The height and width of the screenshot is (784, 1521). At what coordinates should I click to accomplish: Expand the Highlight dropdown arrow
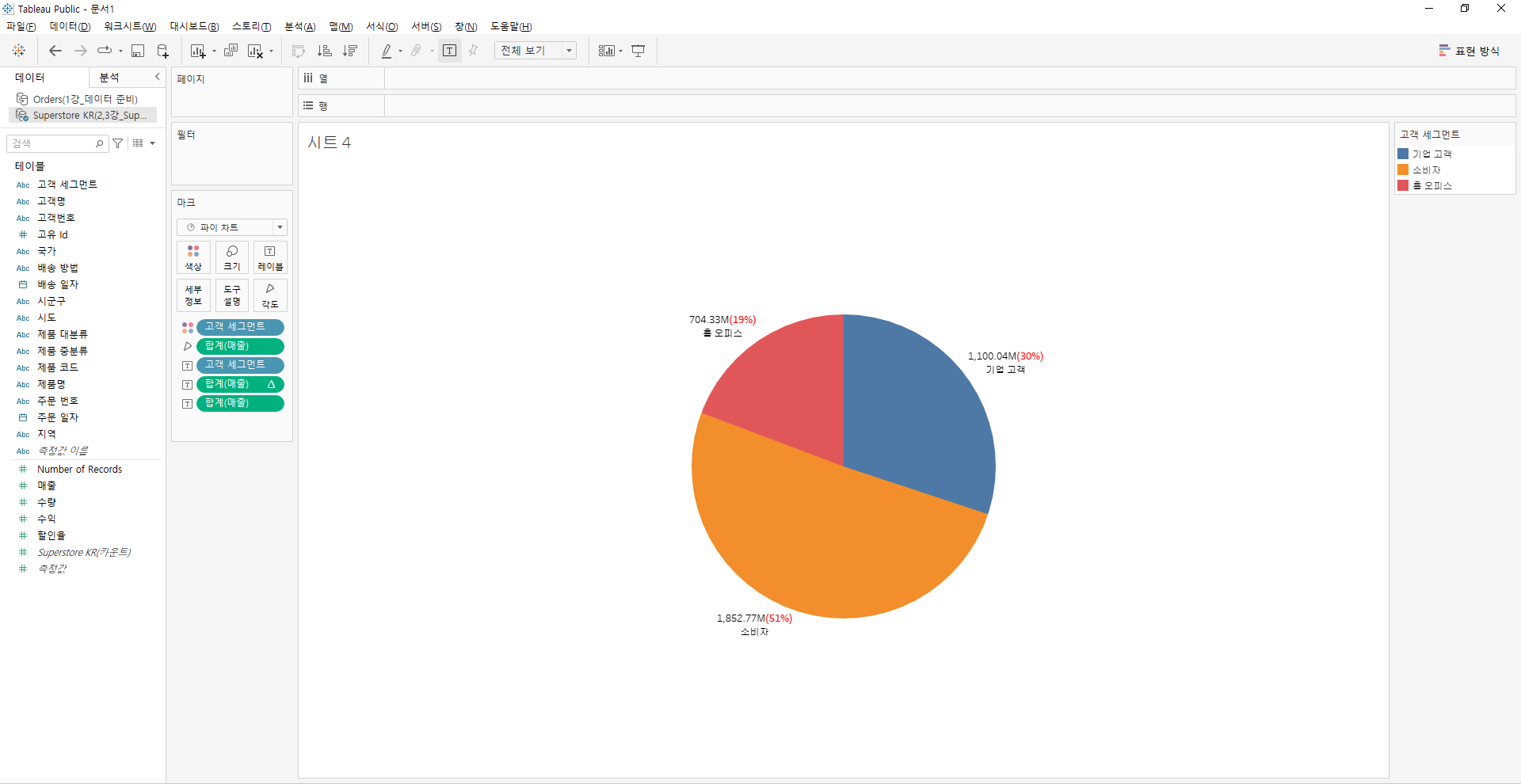point(400,51)
